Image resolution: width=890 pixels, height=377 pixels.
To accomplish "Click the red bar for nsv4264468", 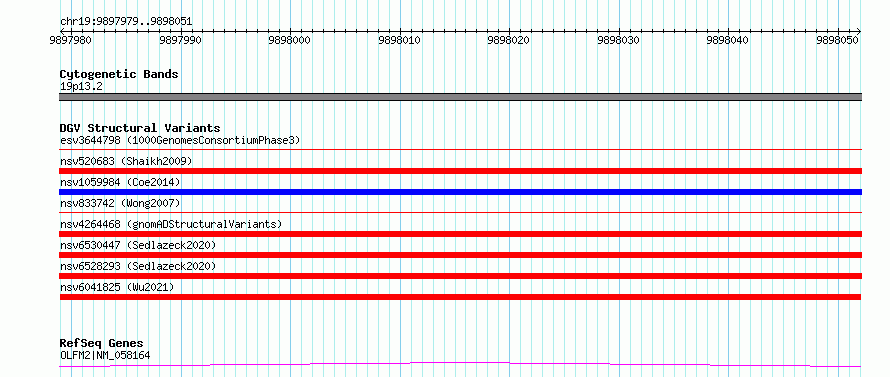I will pos(460,234).
